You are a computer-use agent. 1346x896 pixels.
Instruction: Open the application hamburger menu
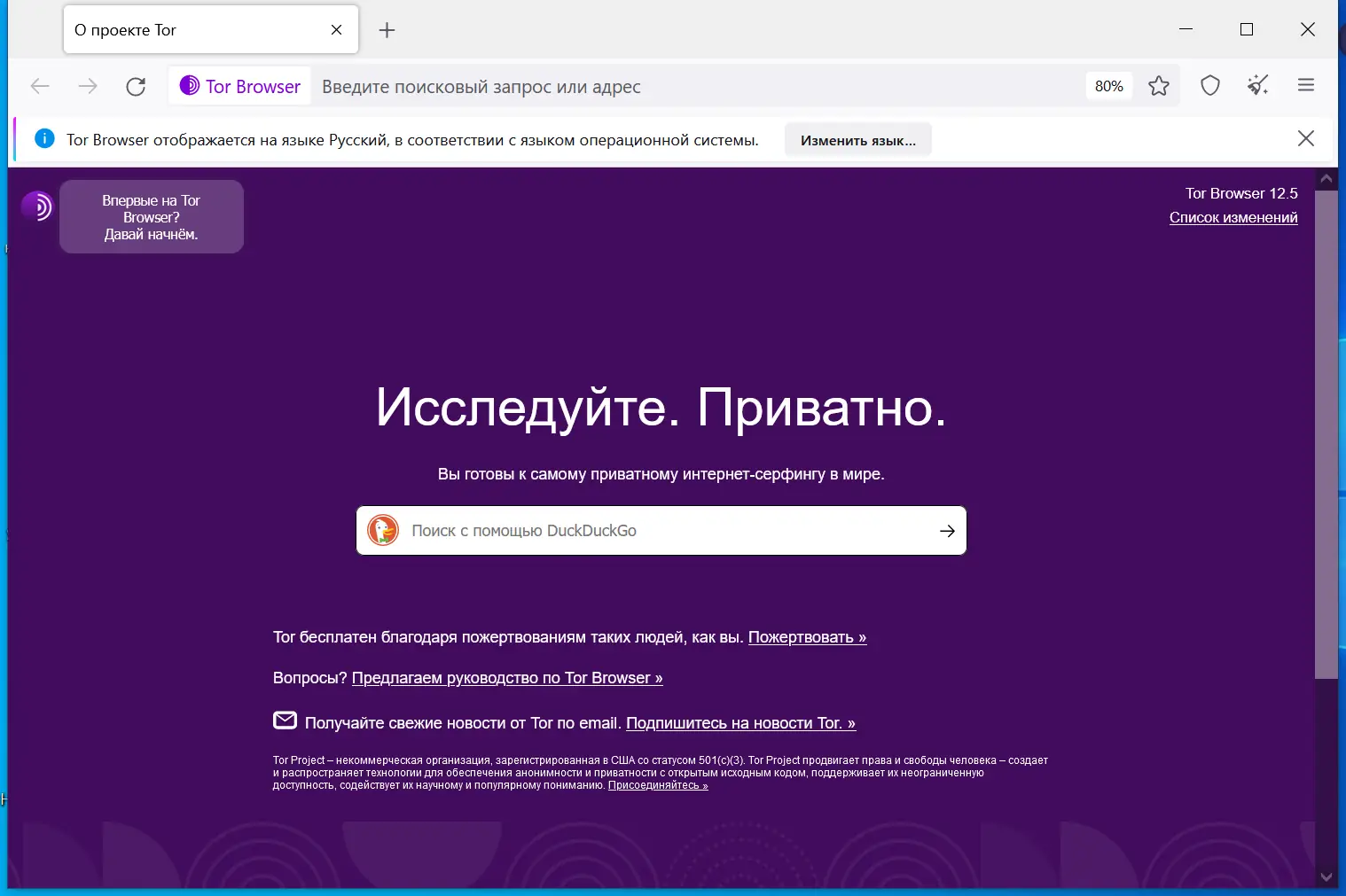pos(1305,85)
